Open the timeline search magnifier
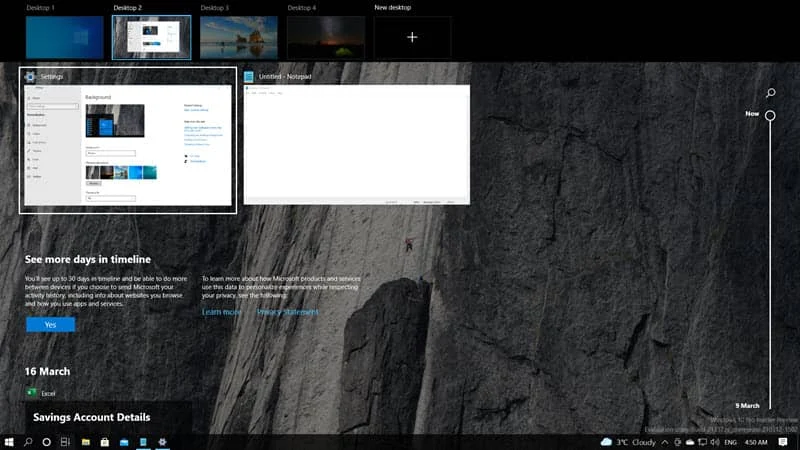The height and width of the screenshot is (450, 800). tap(770, 92)
